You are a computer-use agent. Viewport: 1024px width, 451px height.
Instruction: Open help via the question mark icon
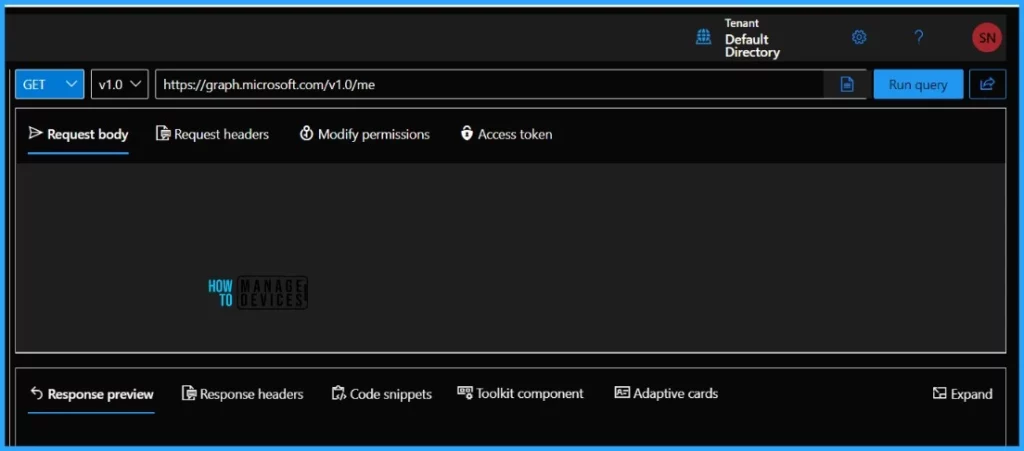(918, 37)
